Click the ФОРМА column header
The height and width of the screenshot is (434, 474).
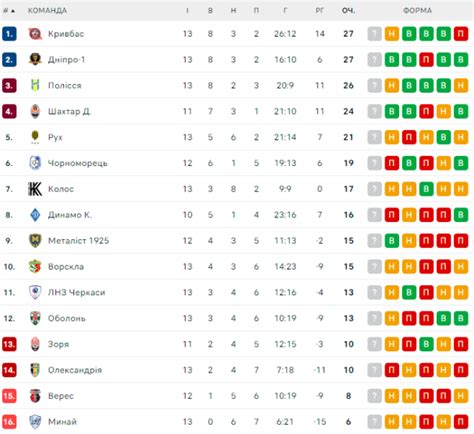tap(417, 11)
